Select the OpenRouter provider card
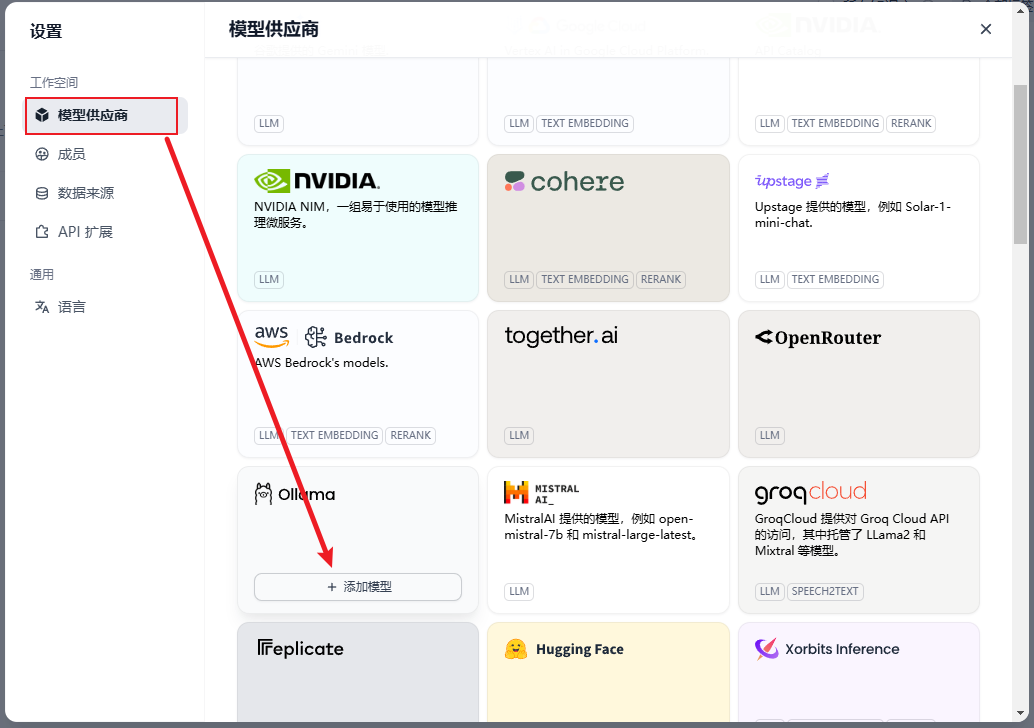This screenshot has height=728, width=1034. pos(859,384)
